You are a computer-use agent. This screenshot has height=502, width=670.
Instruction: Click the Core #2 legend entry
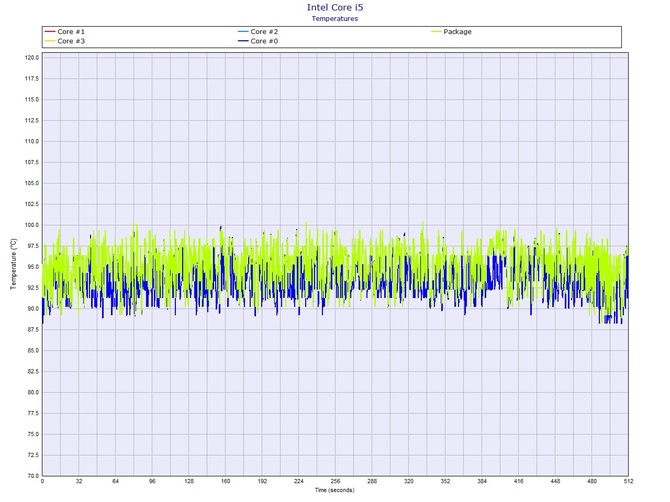point(258,32)
